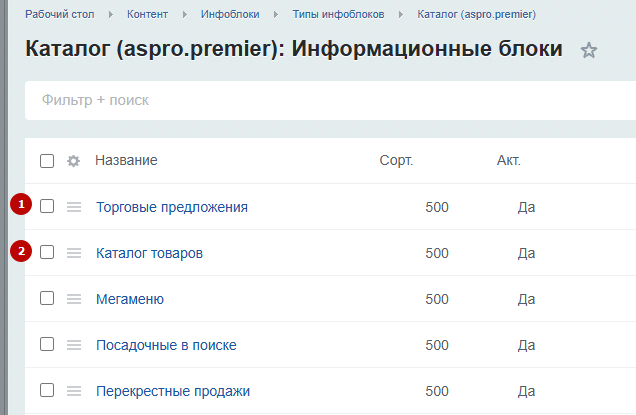
Task: Open row menu for Мегаменю
Action: 74,299
